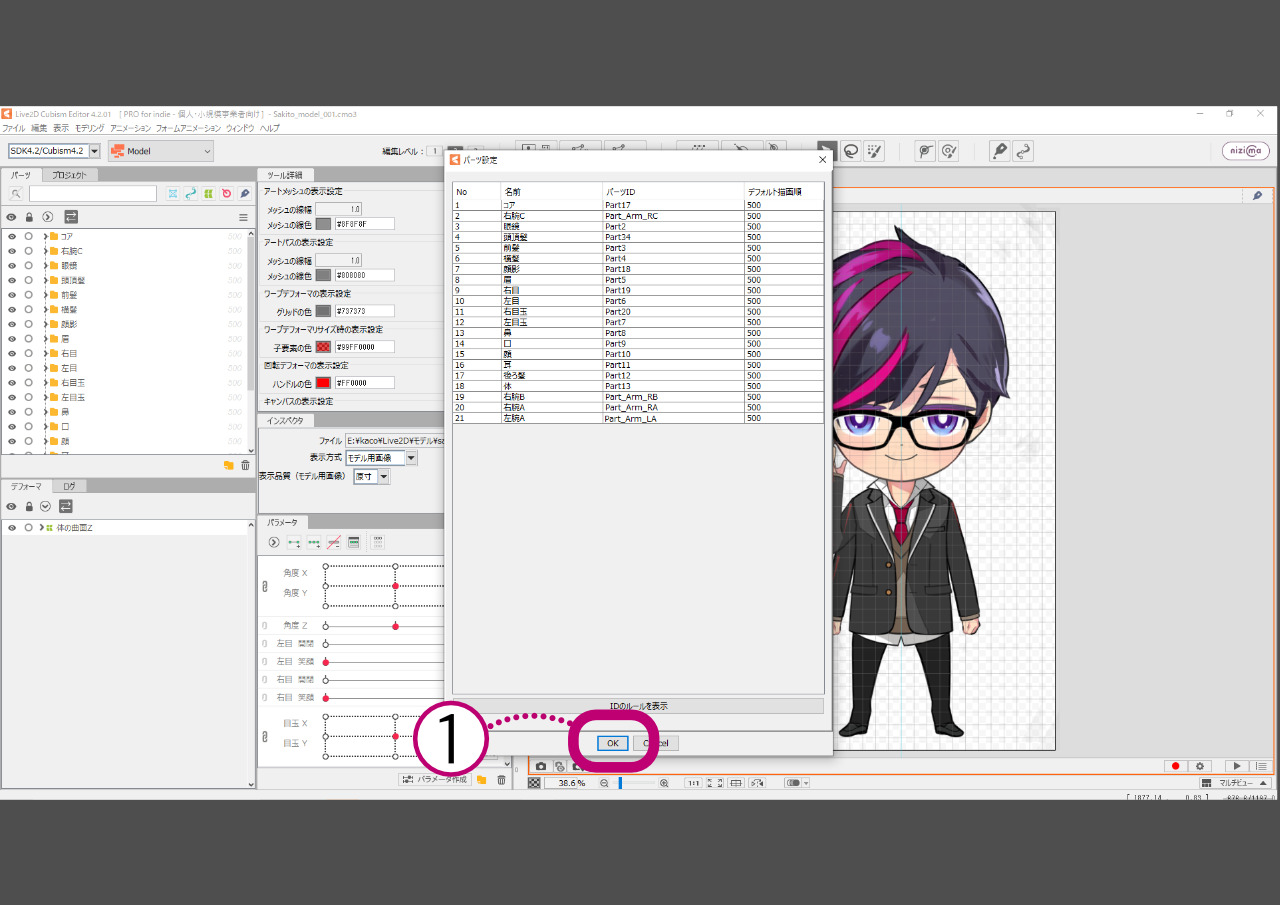Click the Parts panel search field

click(x=92, y=194)
